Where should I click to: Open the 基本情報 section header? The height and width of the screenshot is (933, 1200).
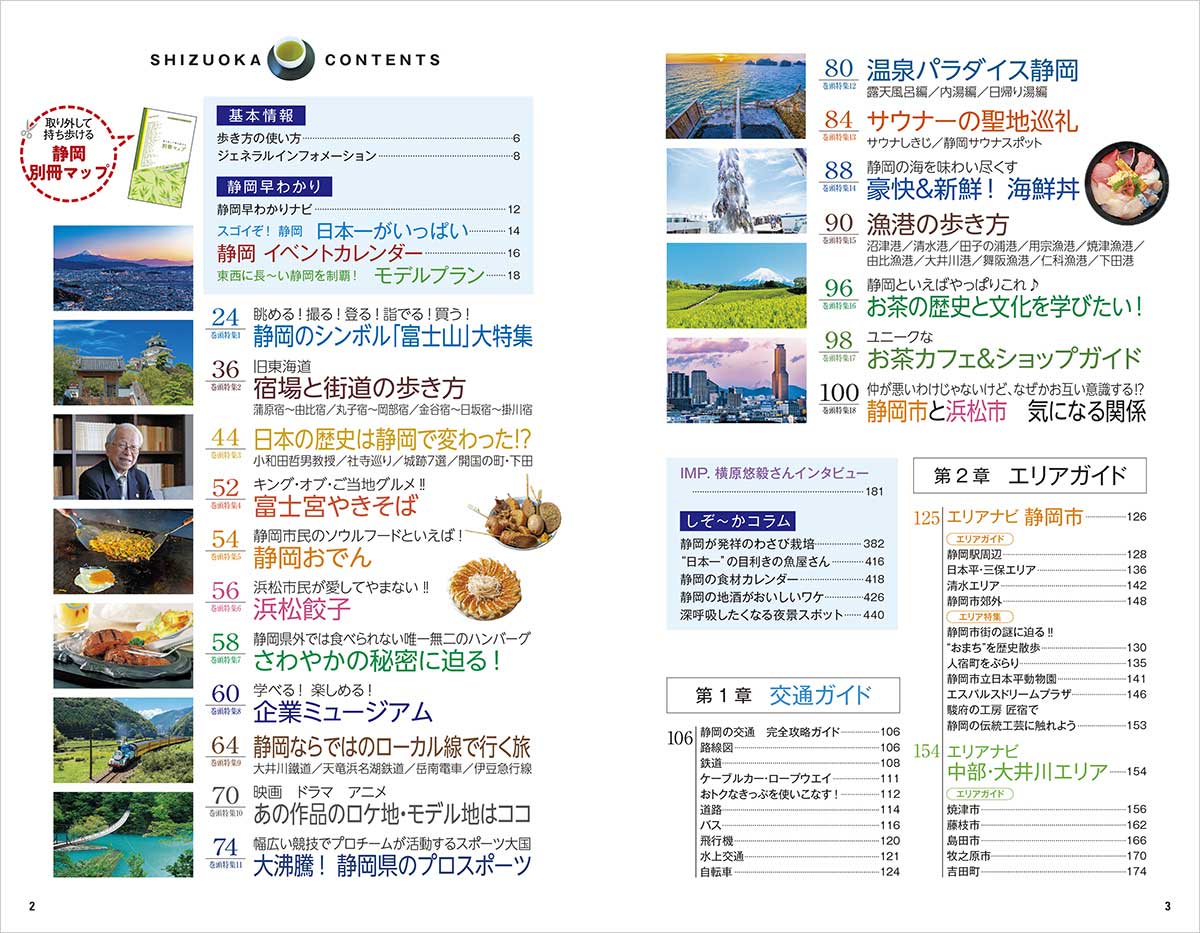(255, 114)
